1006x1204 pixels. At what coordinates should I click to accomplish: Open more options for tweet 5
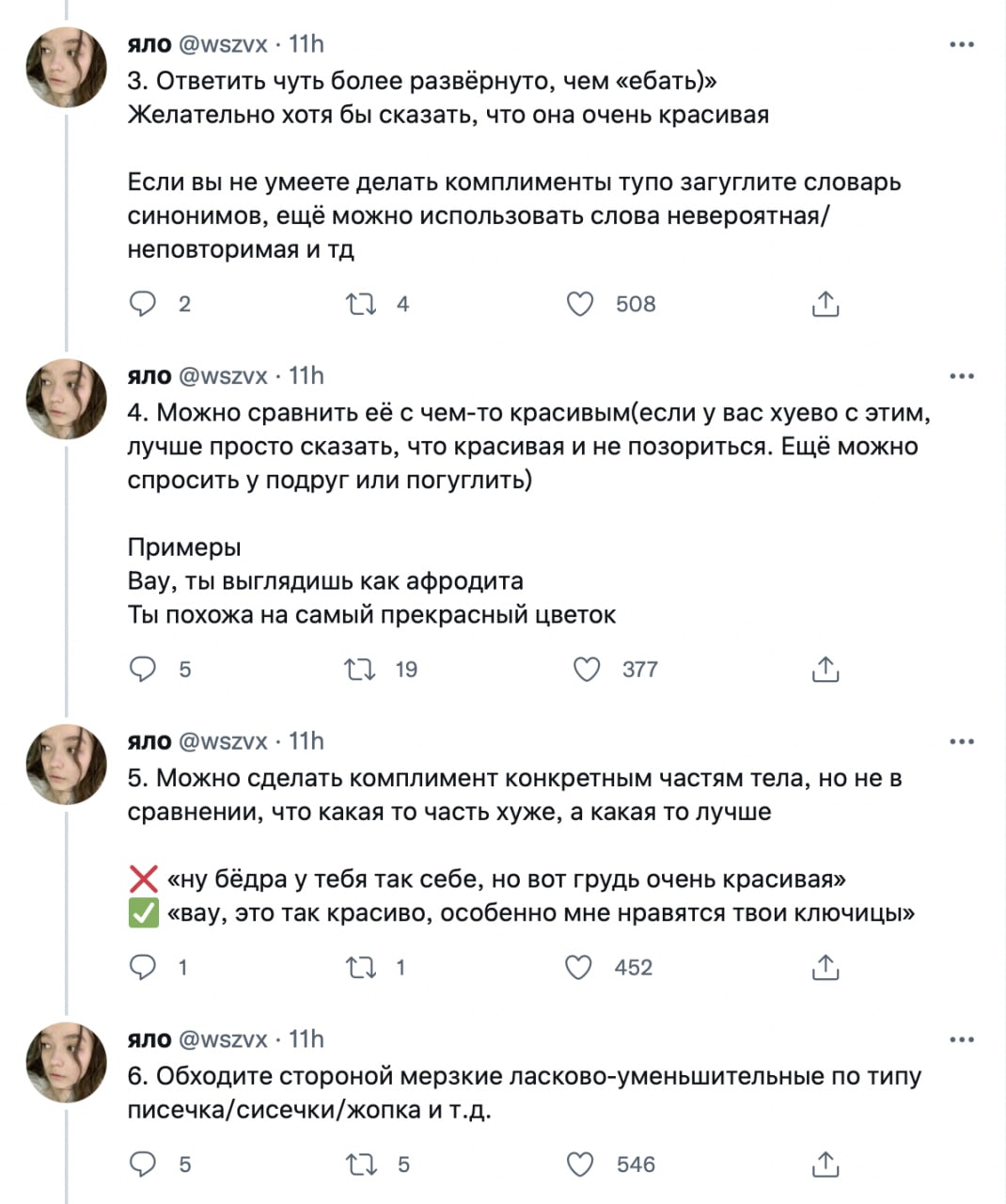coord(961,742)
